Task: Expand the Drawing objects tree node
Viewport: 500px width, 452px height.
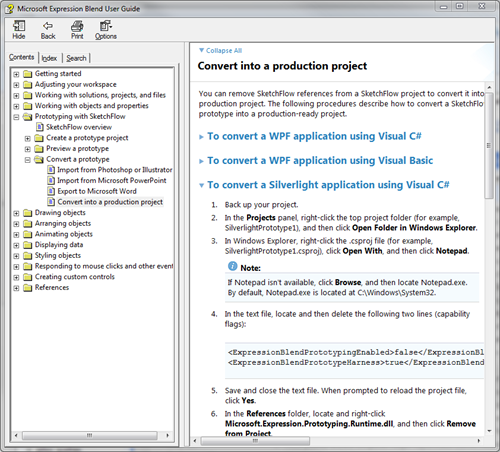Action: [16, 213]
